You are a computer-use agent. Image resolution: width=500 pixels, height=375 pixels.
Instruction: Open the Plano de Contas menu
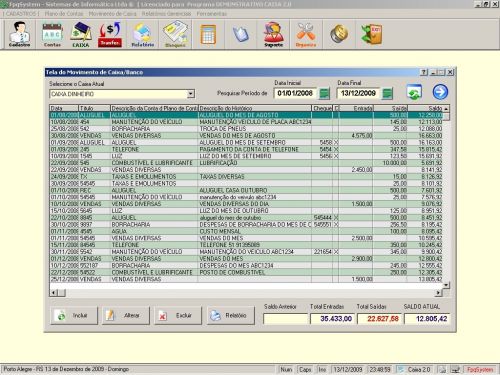(64, 14)
